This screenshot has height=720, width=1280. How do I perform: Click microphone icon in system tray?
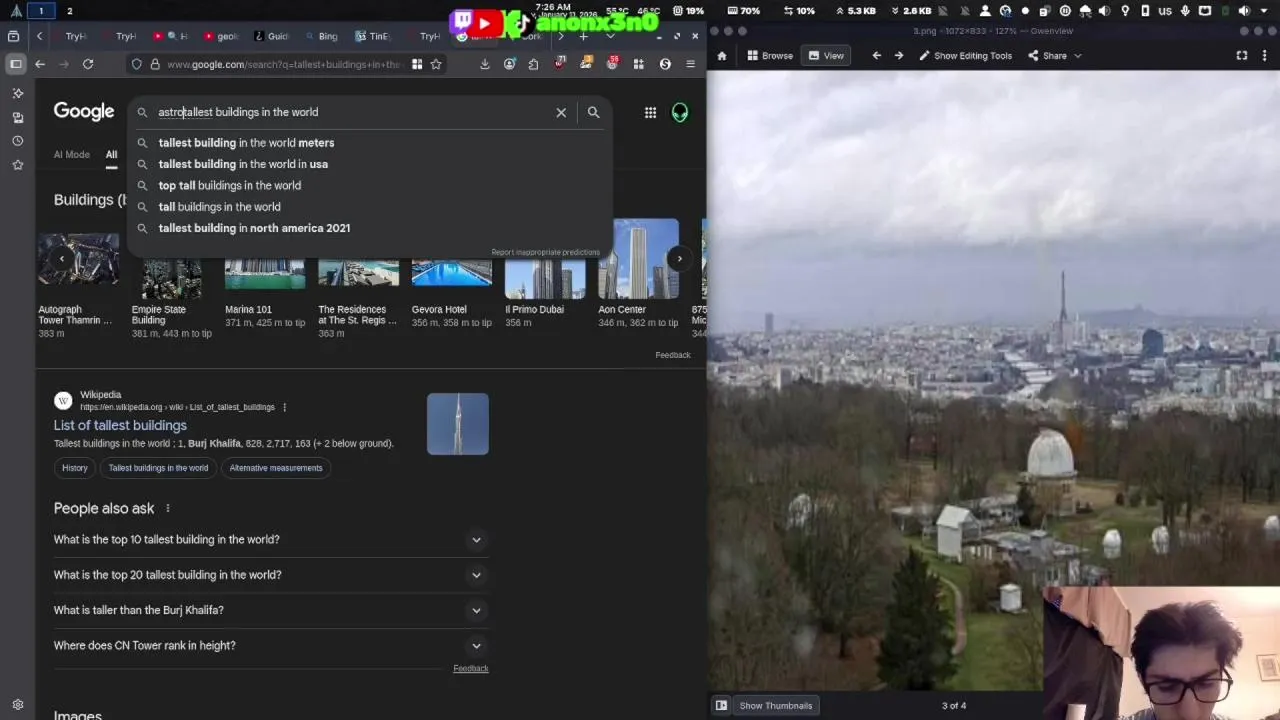click(x=1185, y=11)
